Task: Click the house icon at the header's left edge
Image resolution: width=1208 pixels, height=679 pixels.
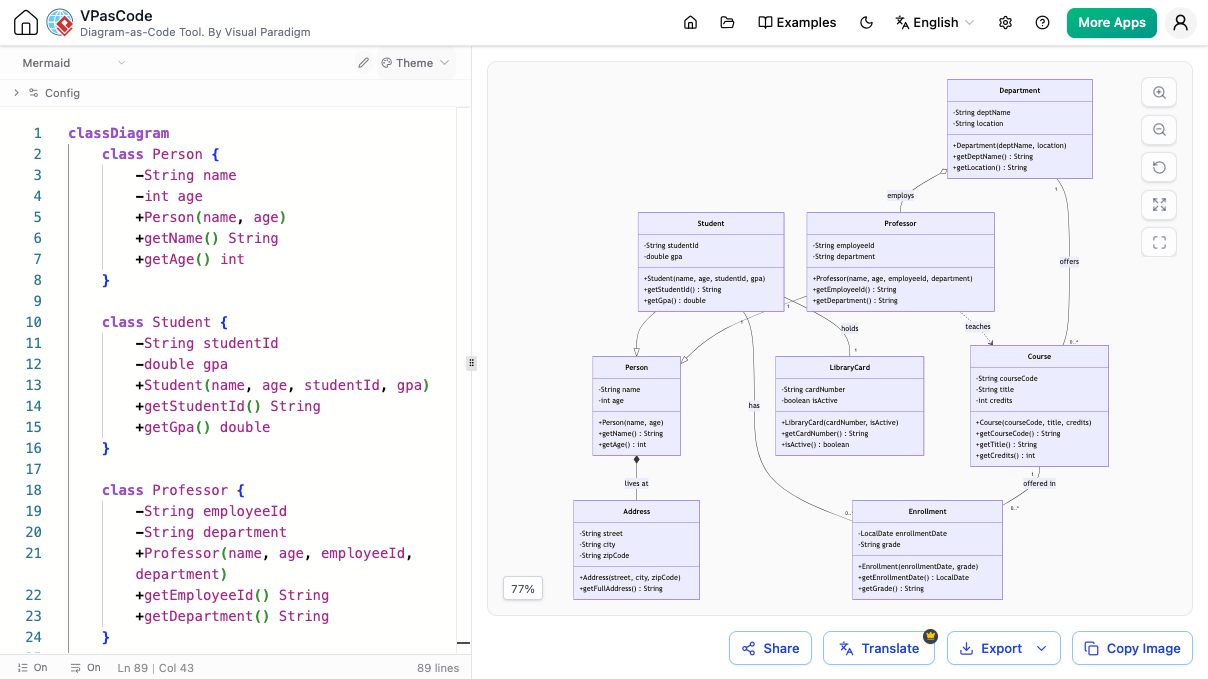Action: (26, 23)
